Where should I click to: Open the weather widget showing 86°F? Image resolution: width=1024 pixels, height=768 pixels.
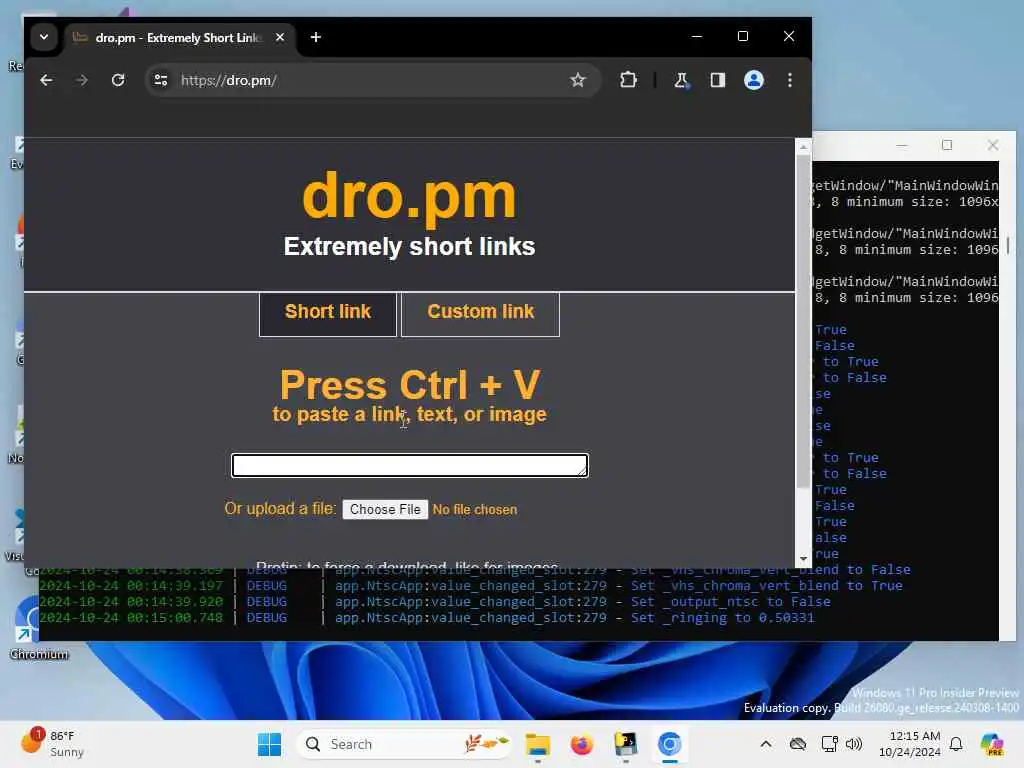point(52,744)
